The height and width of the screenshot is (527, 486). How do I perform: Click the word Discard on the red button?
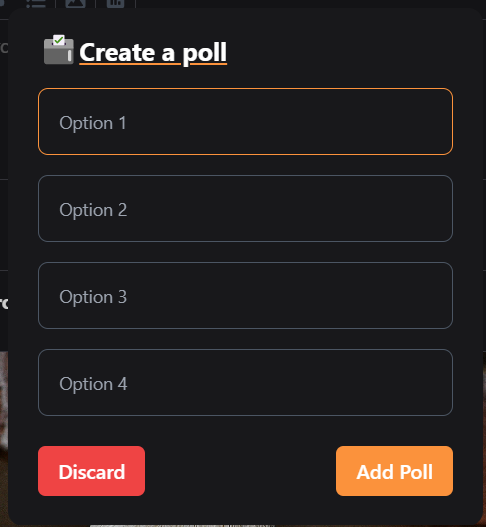click(92, 472)
